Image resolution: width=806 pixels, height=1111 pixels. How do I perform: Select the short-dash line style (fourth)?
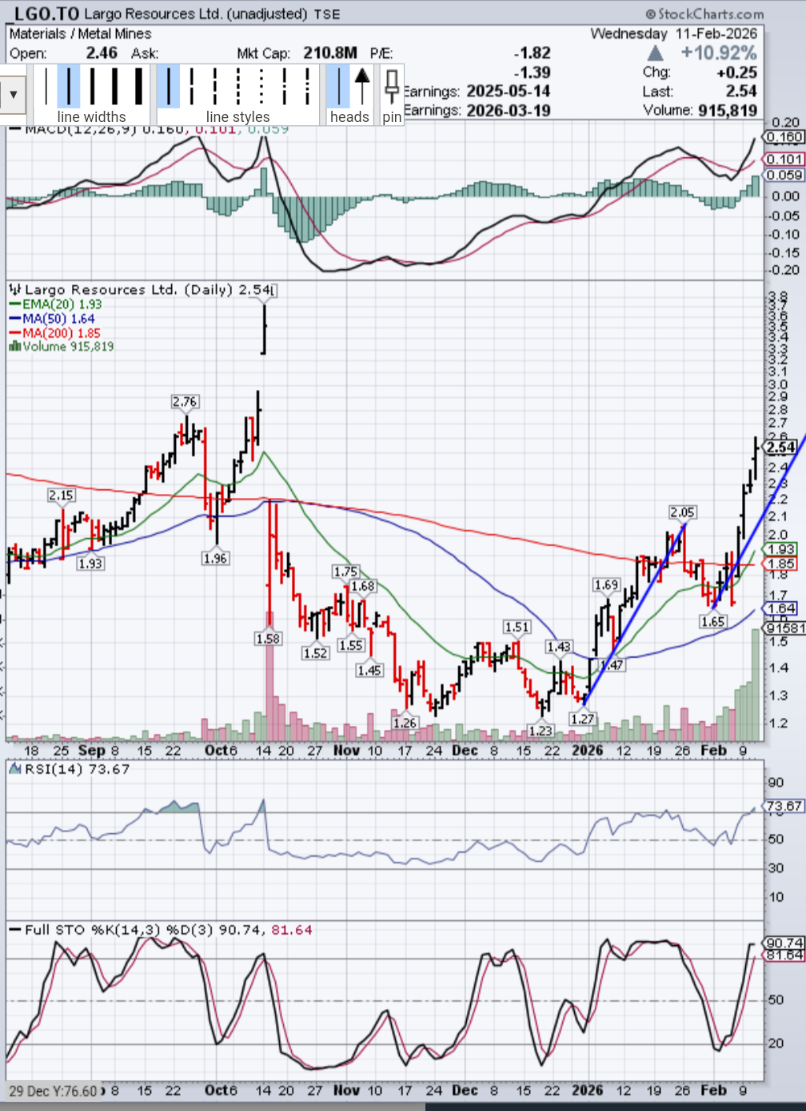(x=238, y=86)
